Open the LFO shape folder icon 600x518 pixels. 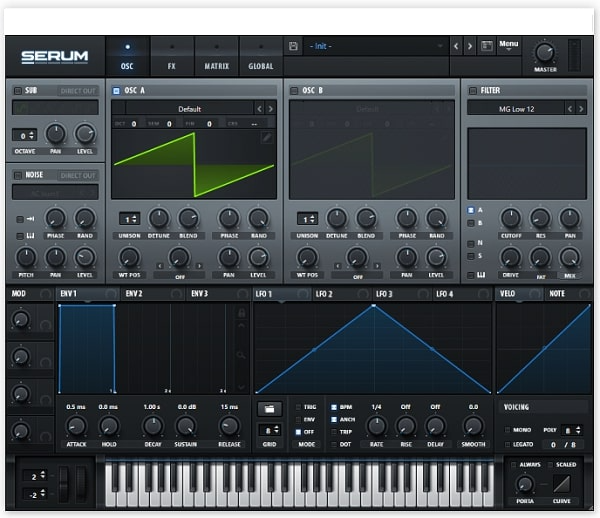pos(269,409)
